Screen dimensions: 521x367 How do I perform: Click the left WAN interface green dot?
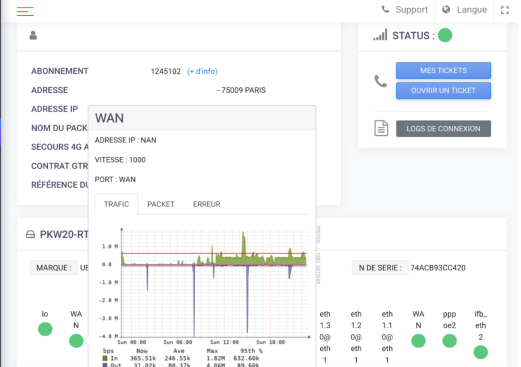(x=76, y=341)
